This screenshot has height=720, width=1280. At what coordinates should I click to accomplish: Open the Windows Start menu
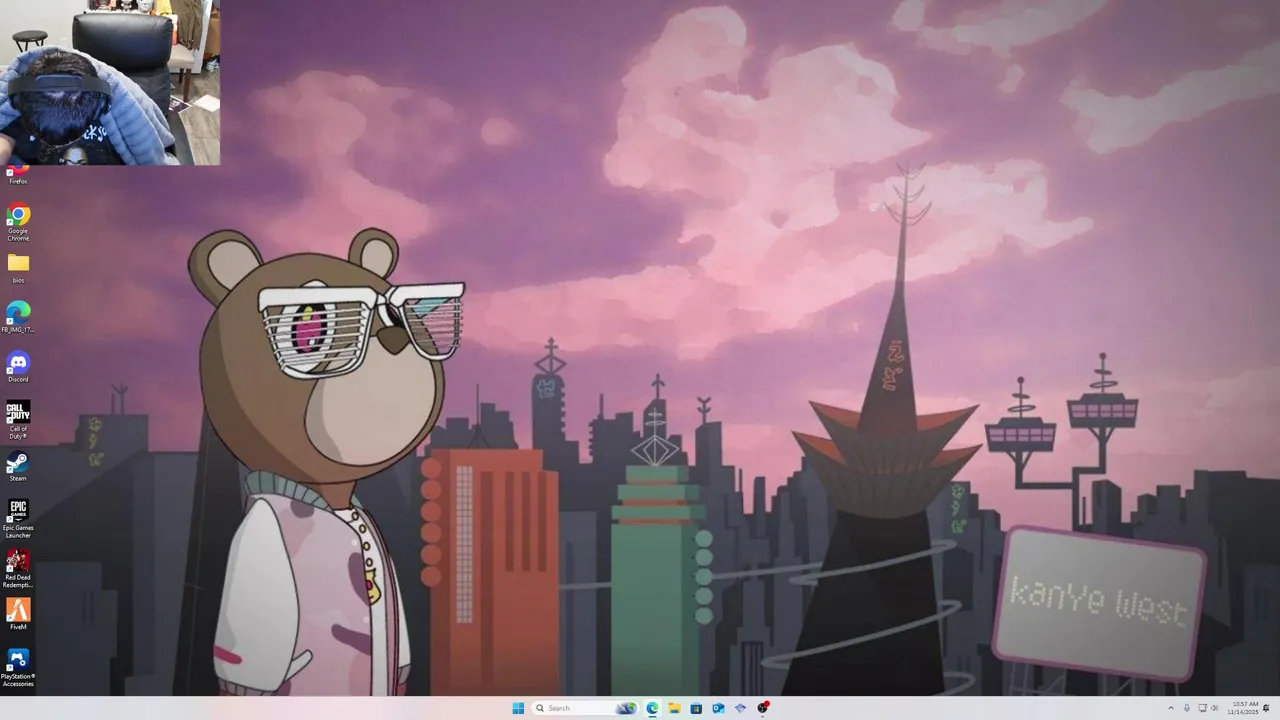(x=518, y=708)
